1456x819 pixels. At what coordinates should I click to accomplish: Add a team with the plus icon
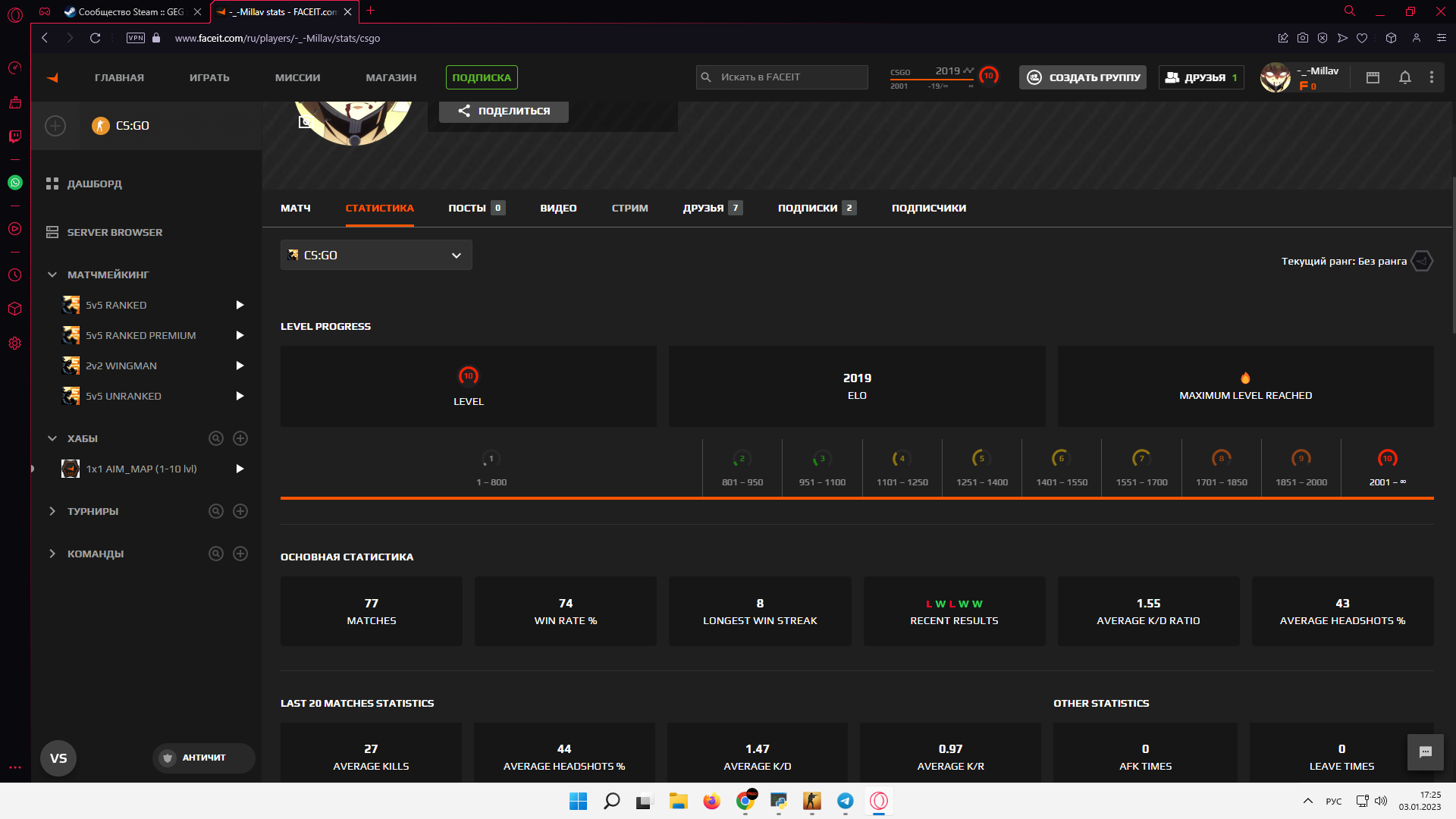240,554
